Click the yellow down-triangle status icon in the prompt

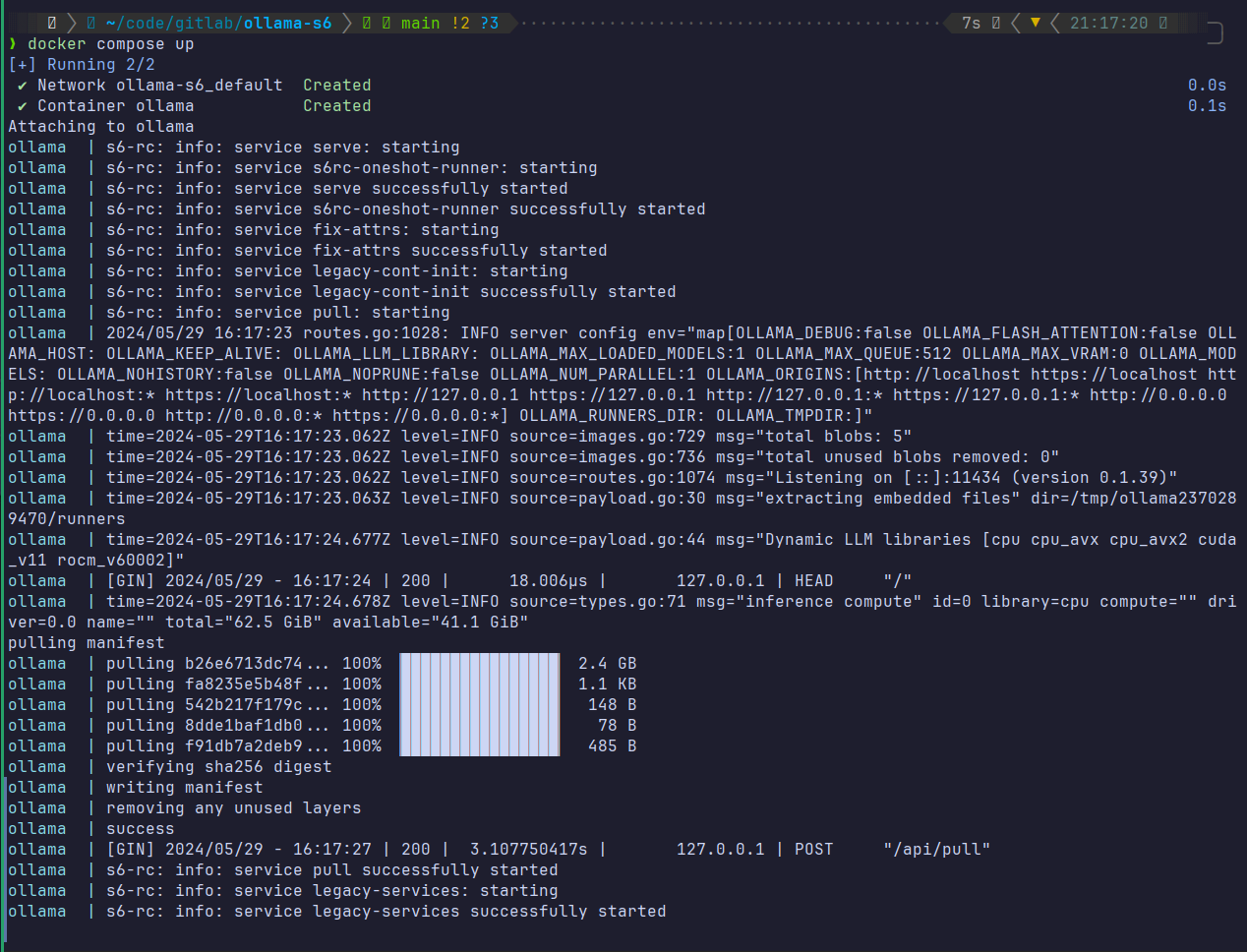(x=1035, y=23)
